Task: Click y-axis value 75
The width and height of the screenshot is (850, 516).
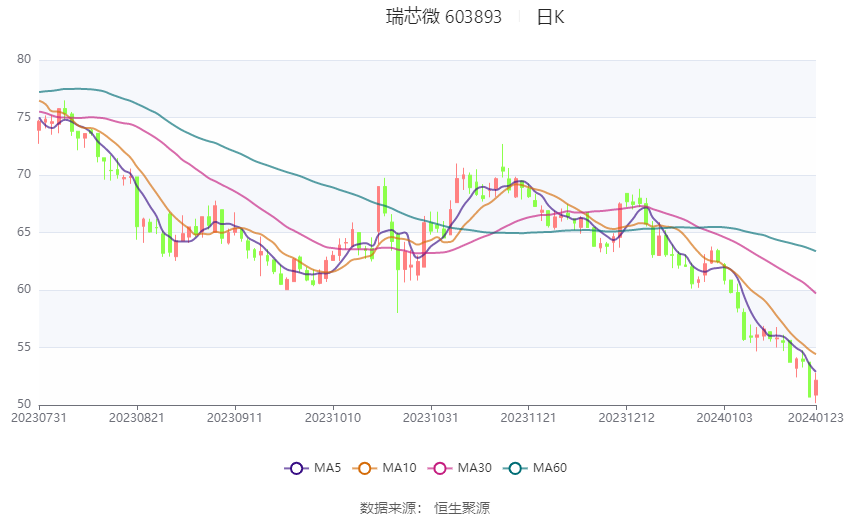Action: 24,117
